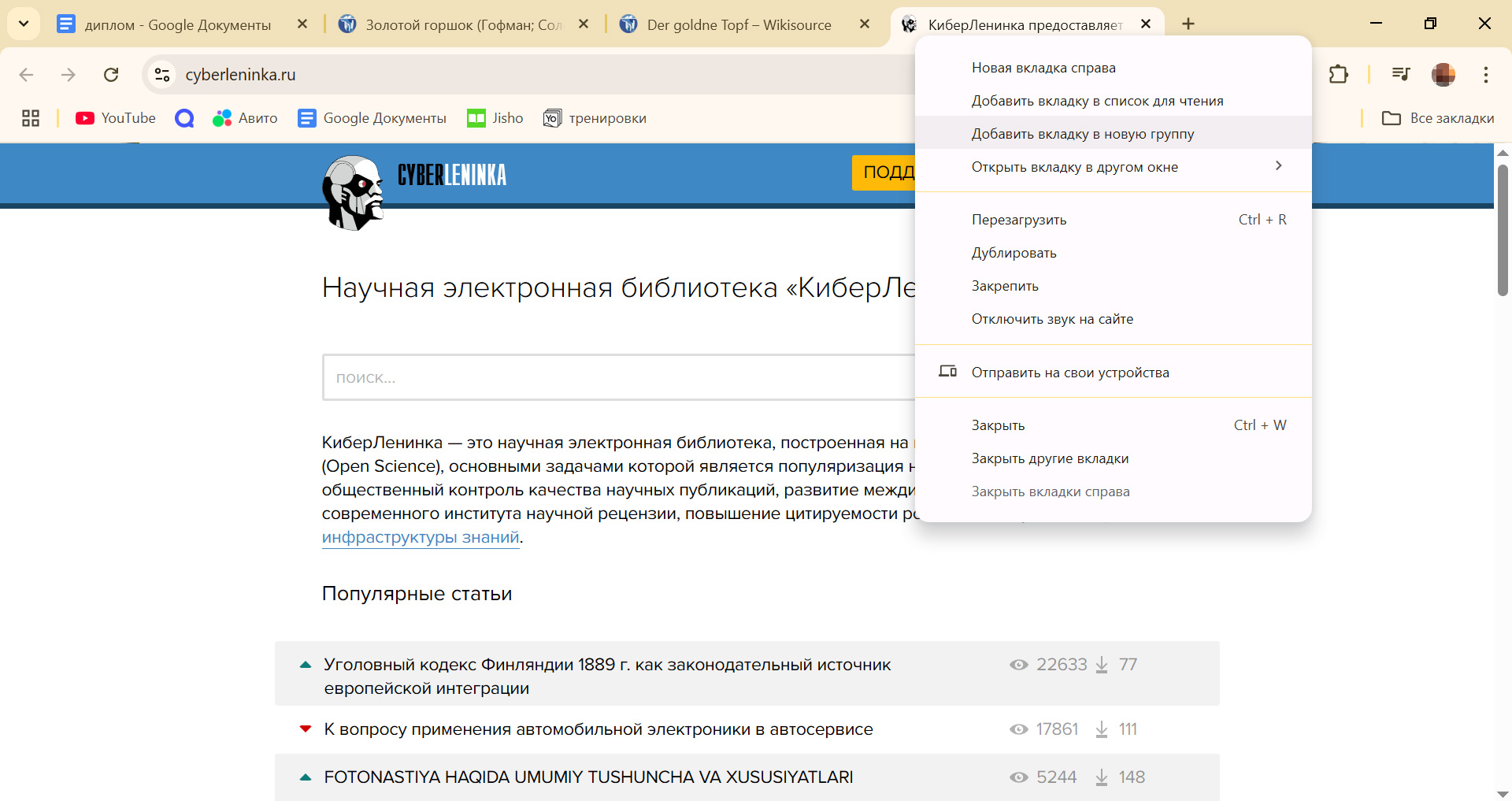Click the page vertical scrollbar thumb

coord(1503,230)
